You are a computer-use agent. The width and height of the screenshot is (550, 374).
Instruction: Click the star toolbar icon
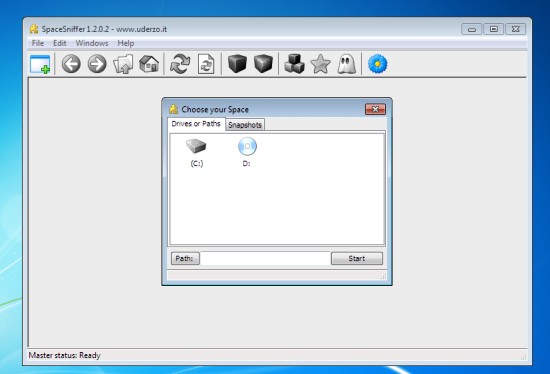click(x=321, y=64)
